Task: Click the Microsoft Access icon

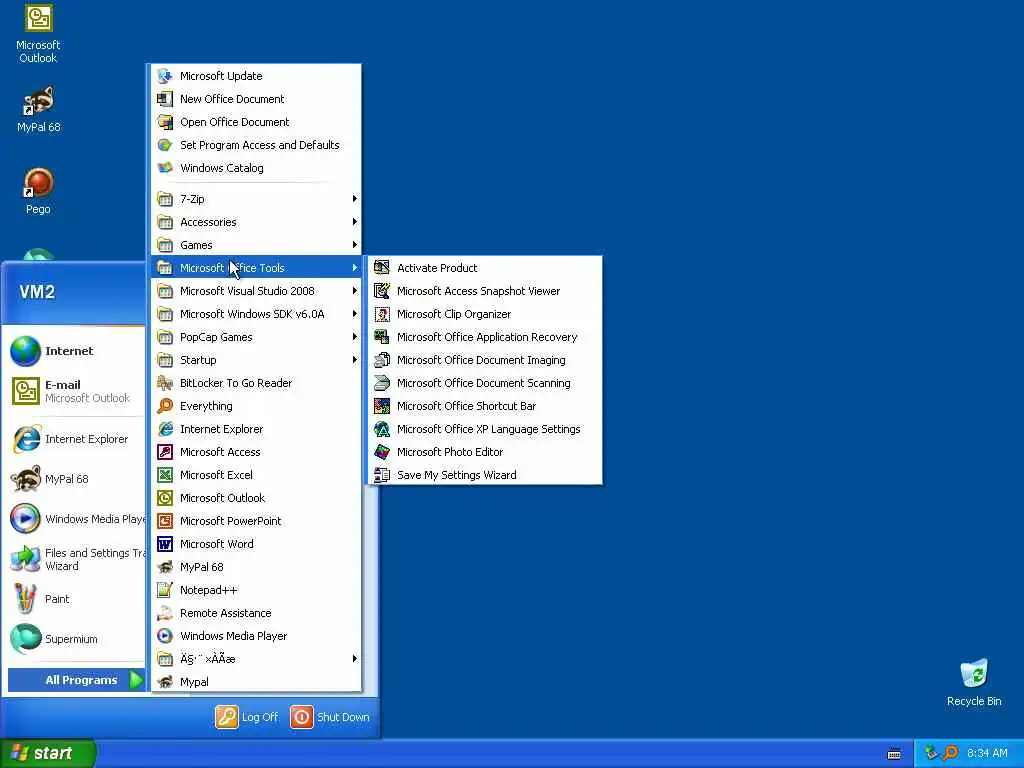Action: click(x=165, y=452)
